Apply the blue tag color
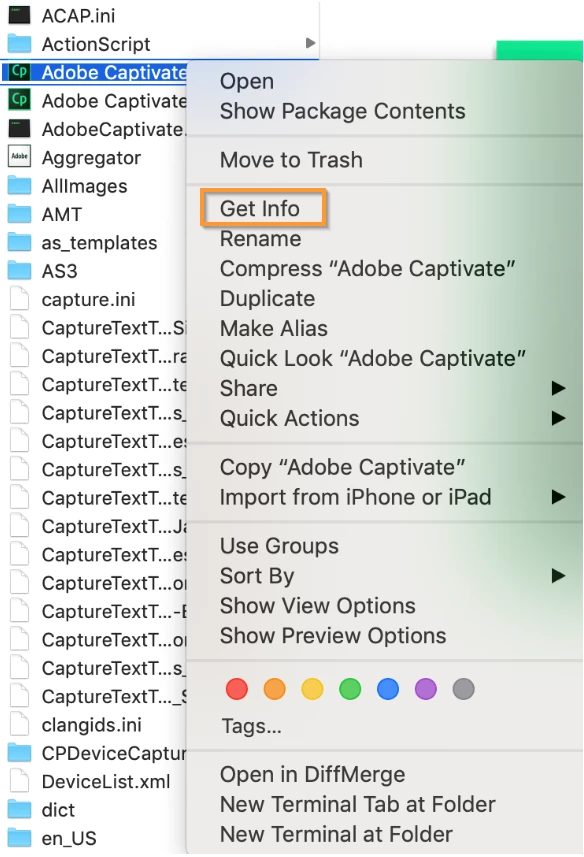Screen dimensions: 584x857 pyautogui.click(x=388, y=689)
